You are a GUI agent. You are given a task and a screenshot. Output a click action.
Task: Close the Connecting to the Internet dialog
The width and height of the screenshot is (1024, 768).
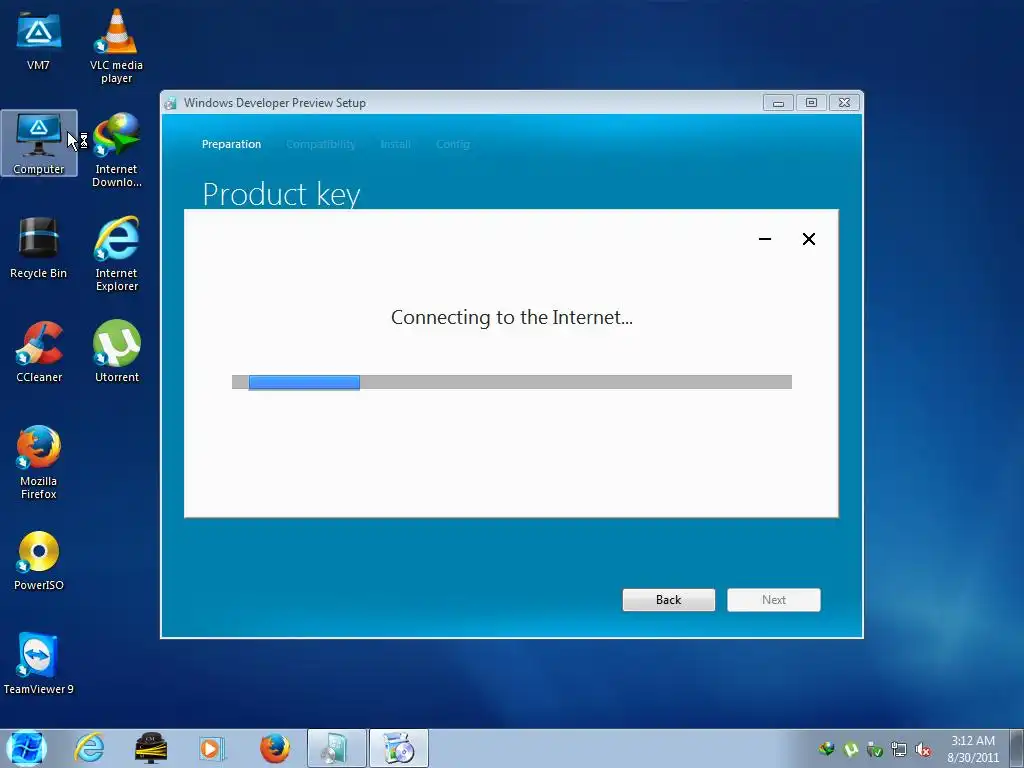click(808, 239)
